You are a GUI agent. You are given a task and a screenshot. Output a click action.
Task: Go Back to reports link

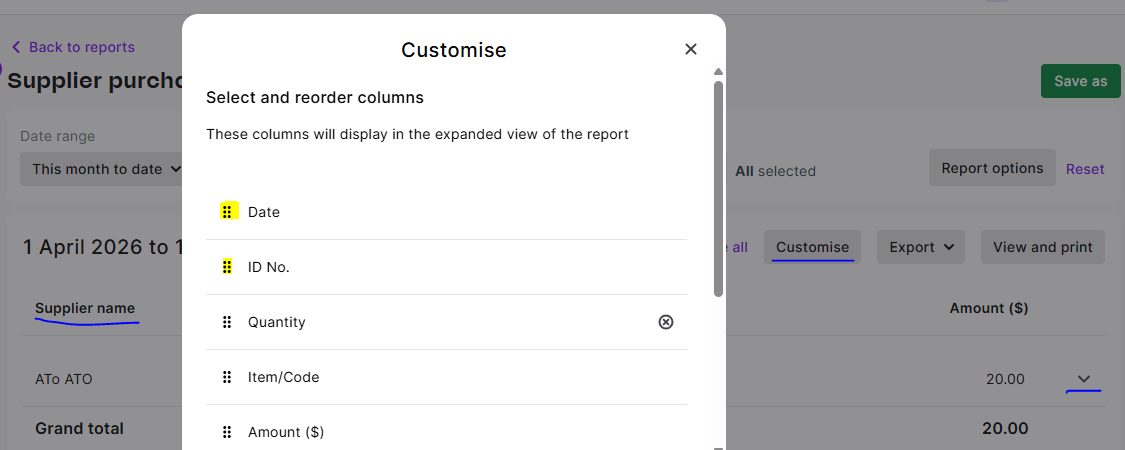point(82,47)
